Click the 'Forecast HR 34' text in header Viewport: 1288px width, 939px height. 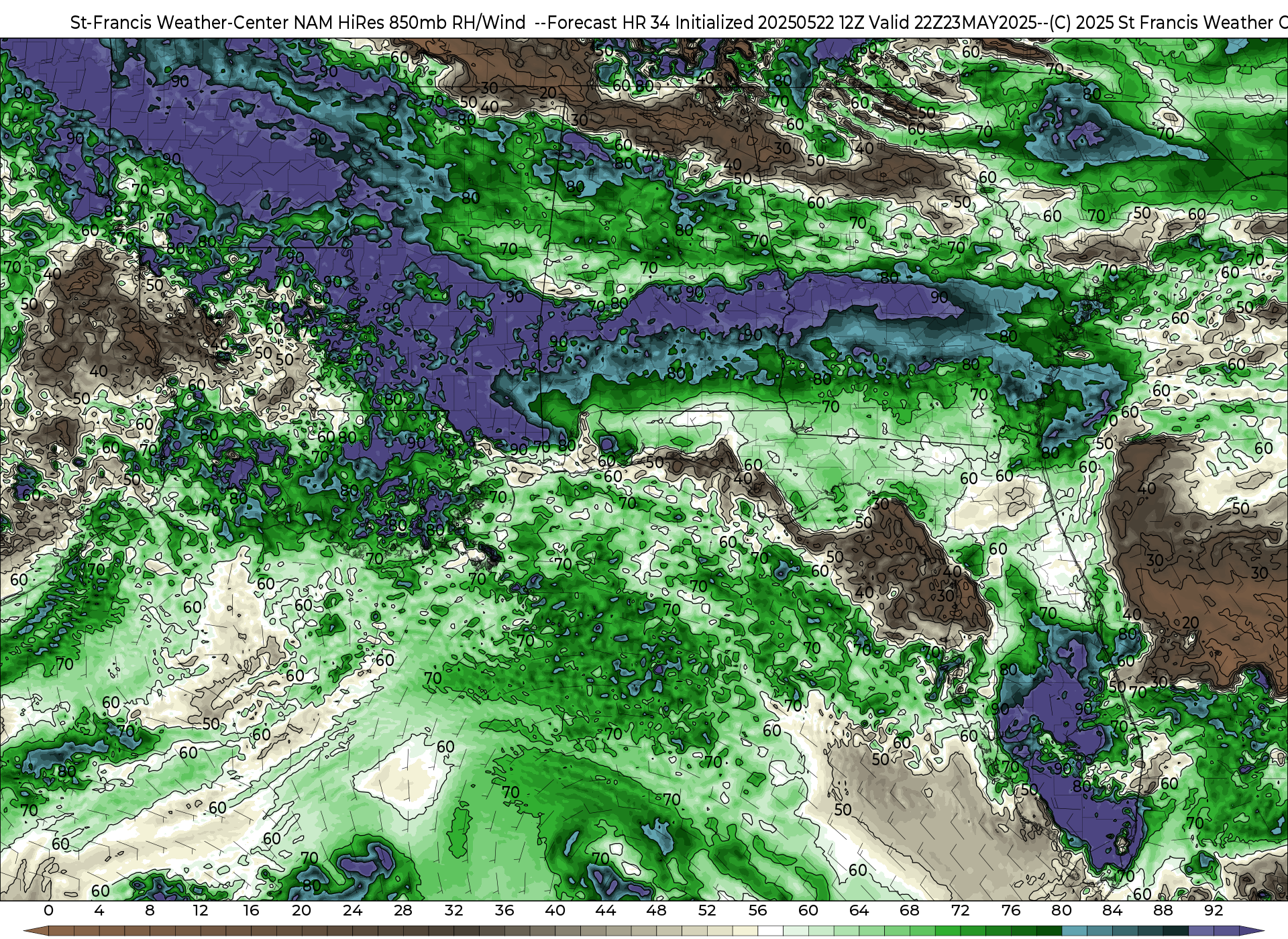[609, 23]
